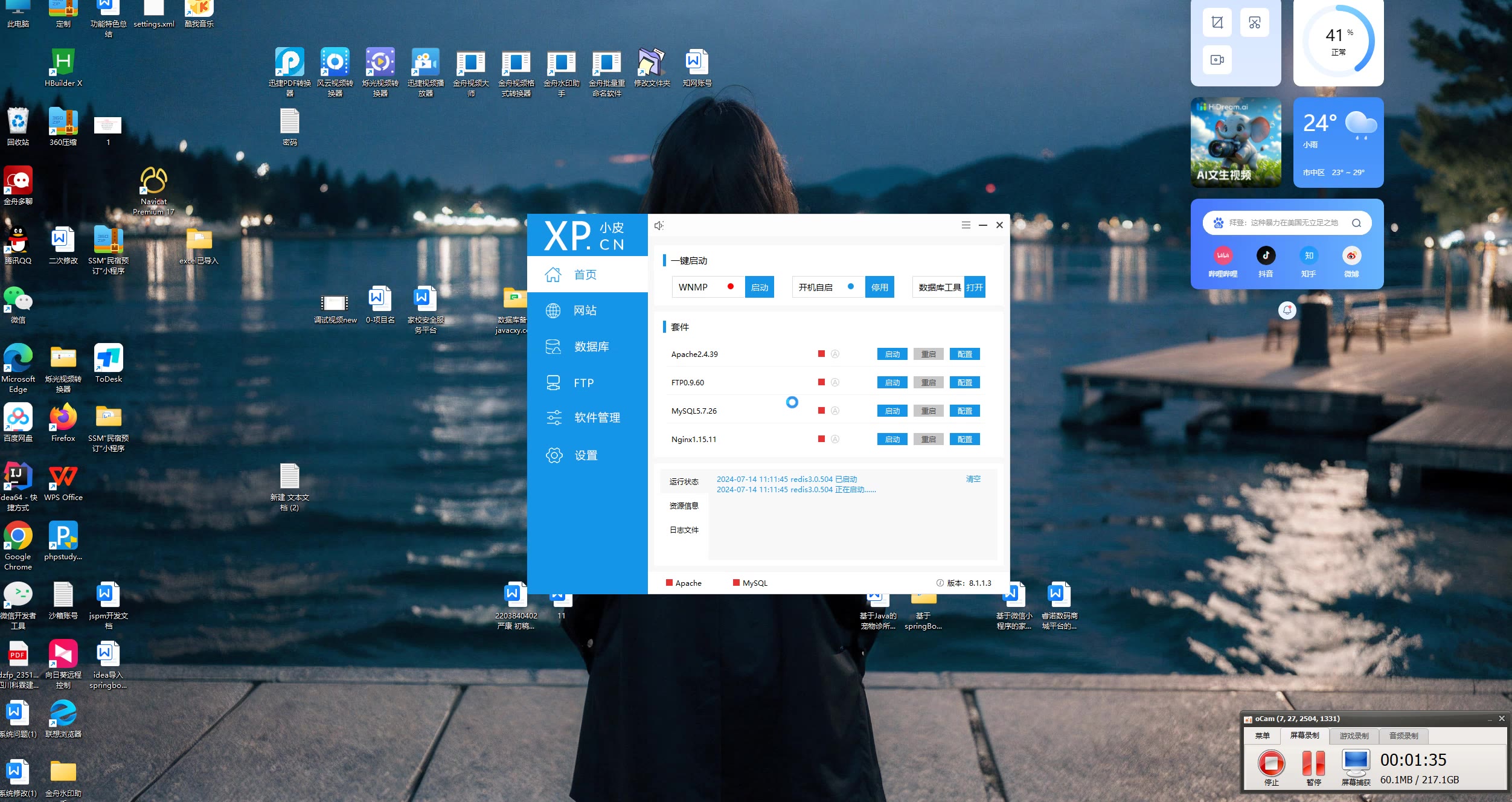Open the 网站 page from the sidebar
Screen dimensions: 1512x802
[585, 310]
